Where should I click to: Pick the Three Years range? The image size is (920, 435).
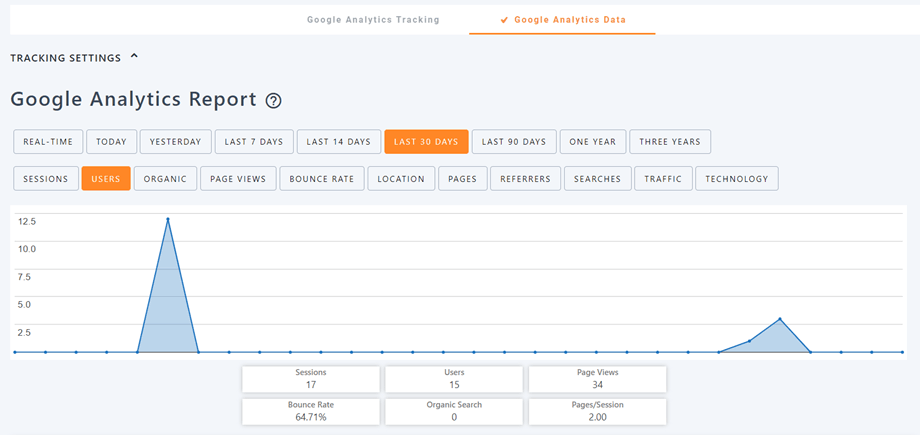(x=670, y=142)
